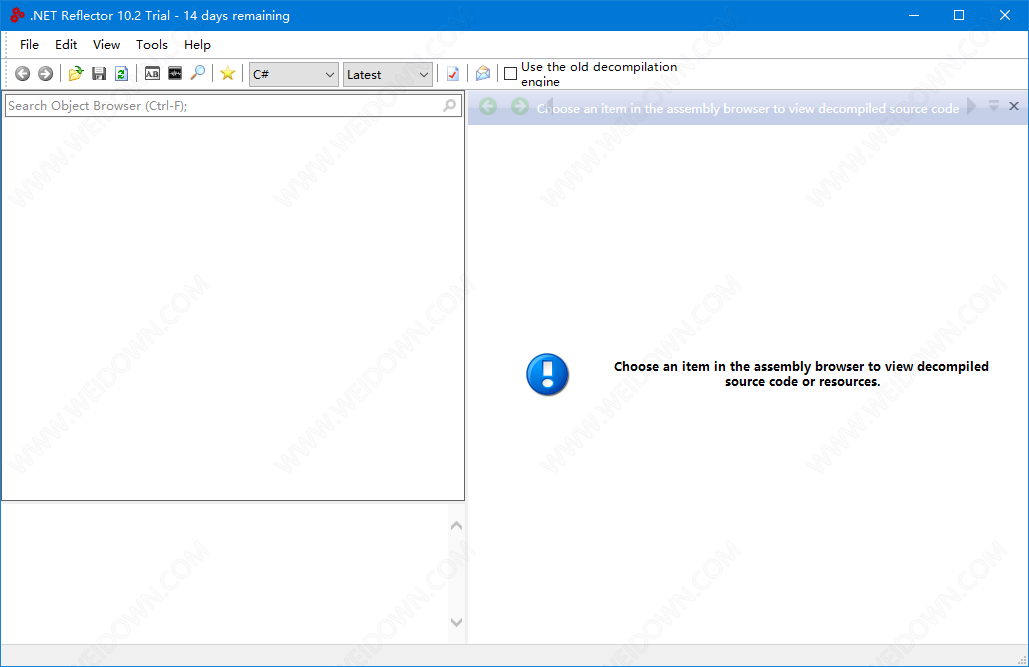Open the C# language dropdown
Screen dimensions: 1029x667
click(x=293, y=74)
